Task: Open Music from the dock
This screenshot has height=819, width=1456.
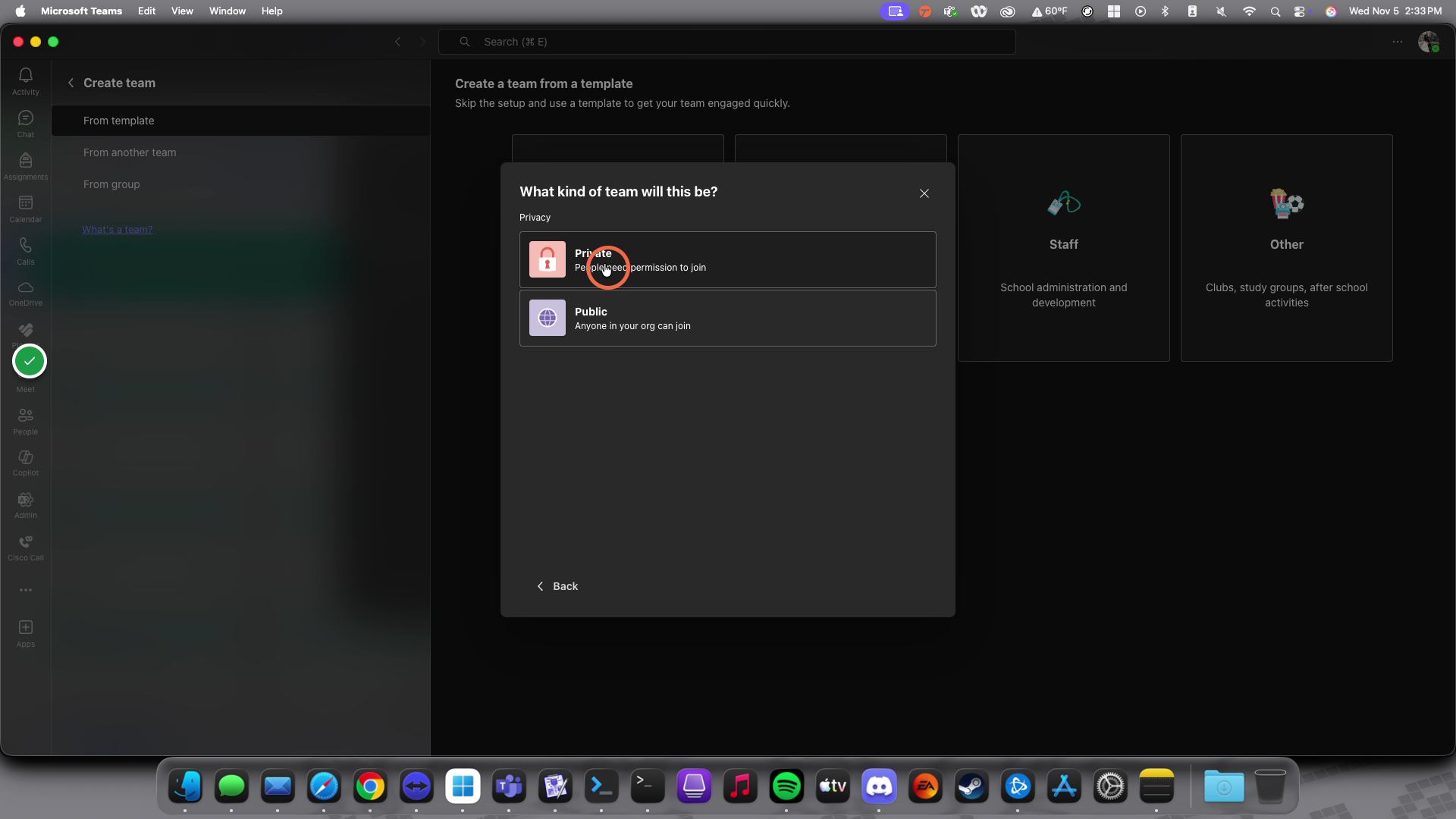Action: 740,786
